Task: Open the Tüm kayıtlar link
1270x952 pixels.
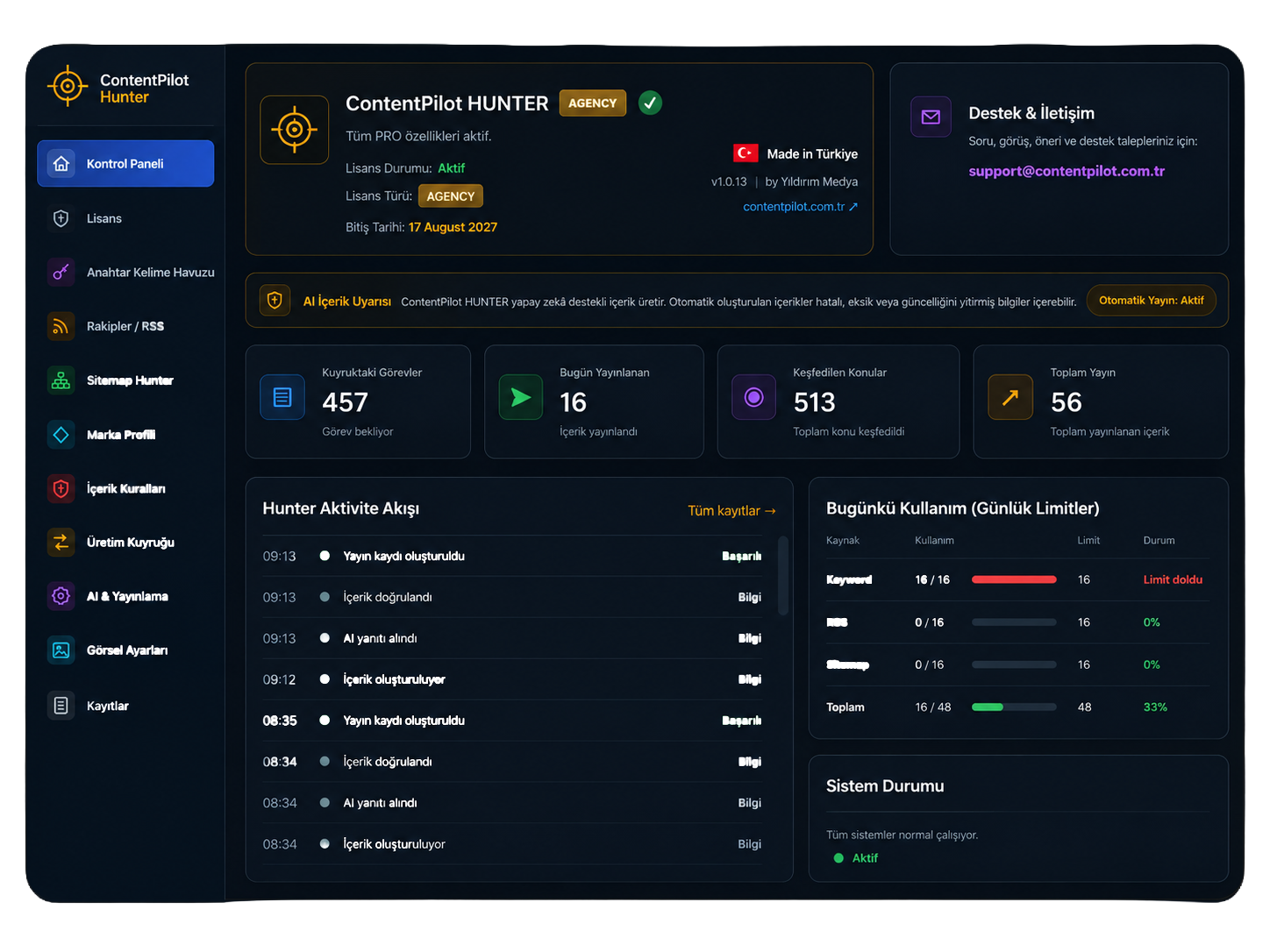Action: tap(731, 511)
